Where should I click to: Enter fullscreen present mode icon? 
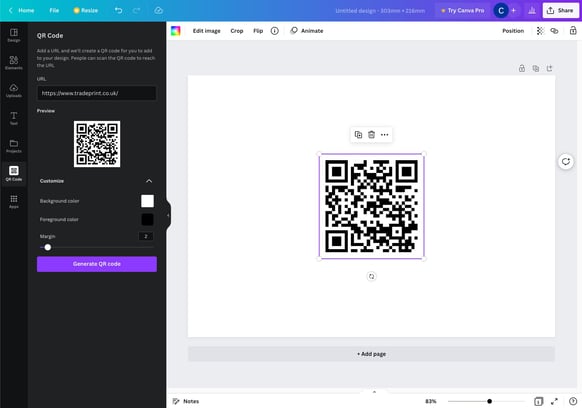pyautogui.click(x=554, y=401)
